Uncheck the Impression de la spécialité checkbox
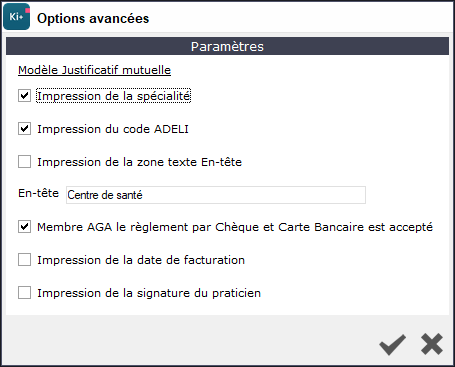This screenshot has width=455, height=367. pos(24,96)
